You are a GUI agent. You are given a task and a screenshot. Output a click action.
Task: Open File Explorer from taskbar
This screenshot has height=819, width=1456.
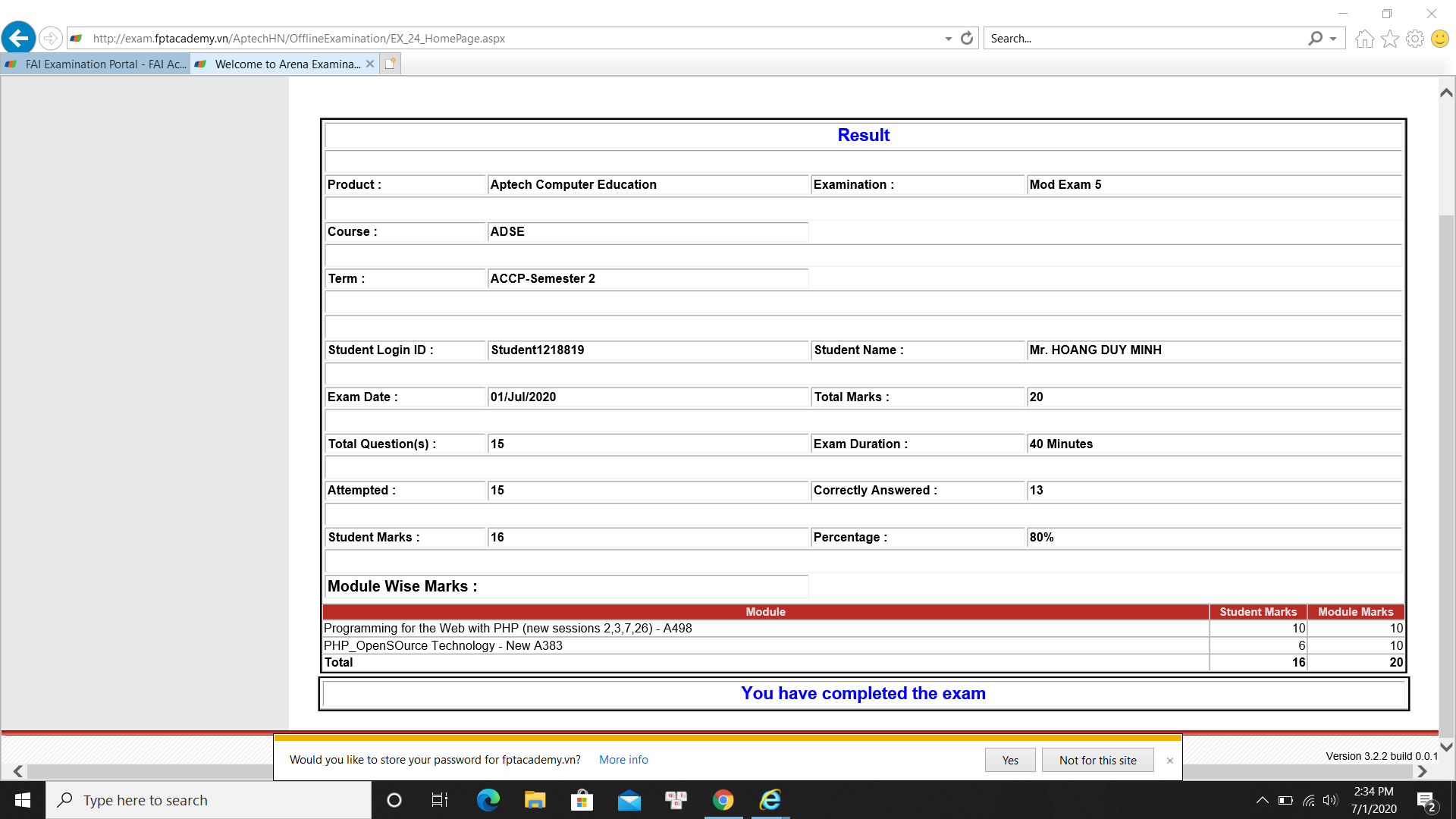(535, 800)
